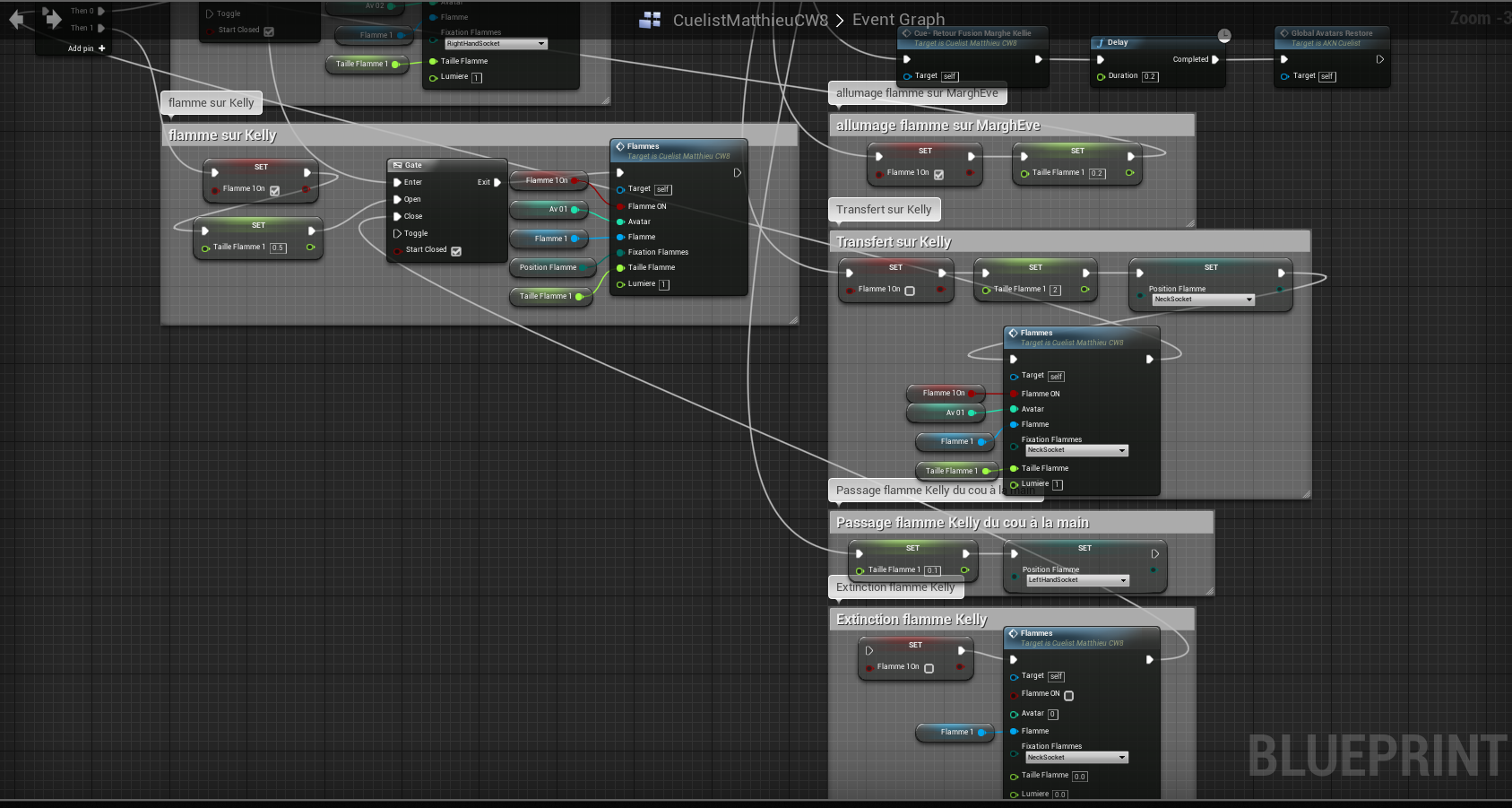1512x808 pixels.
Task: Open the RightHandSocket dropdown
Action: 496,44
